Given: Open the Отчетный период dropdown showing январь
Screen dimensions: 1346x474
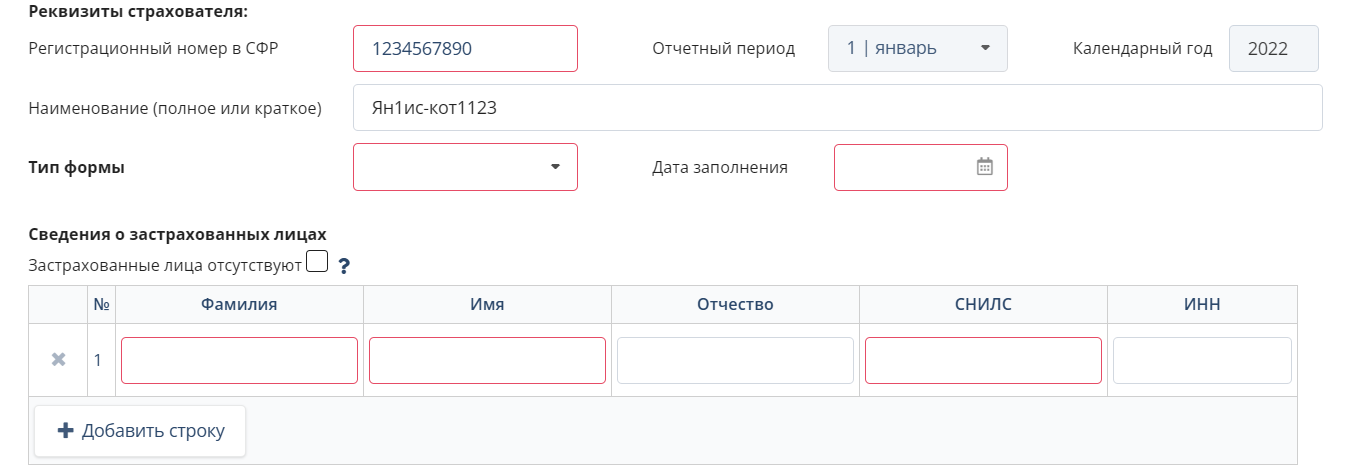Looking at the screenshot, I should point(917,48).
